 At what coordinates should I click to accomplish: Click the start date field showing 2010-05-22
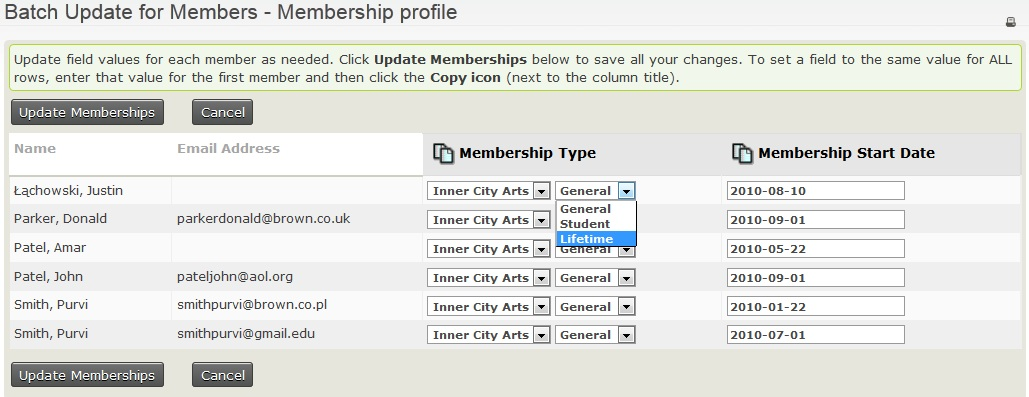(x=816, y=249)
